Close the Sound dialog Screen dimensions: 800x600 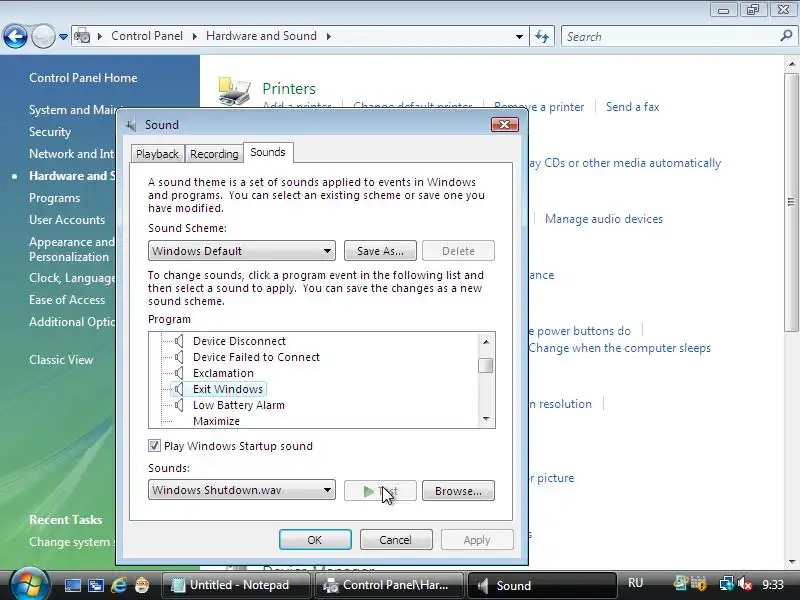(505, 124)
